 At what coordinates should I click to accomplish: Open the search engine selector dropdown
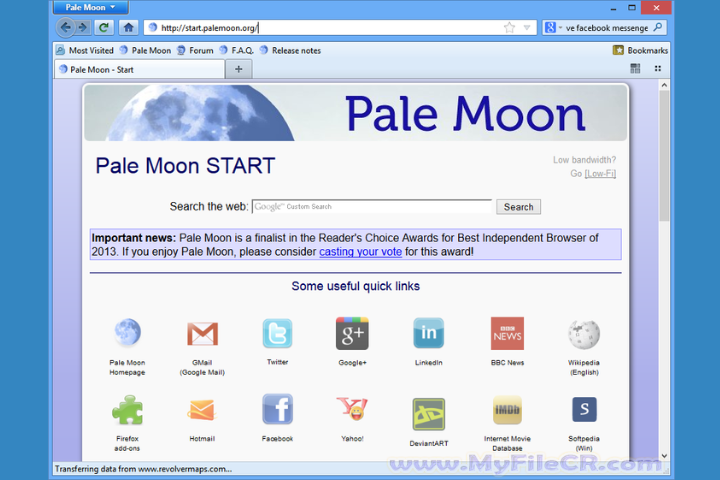(553, 28)
